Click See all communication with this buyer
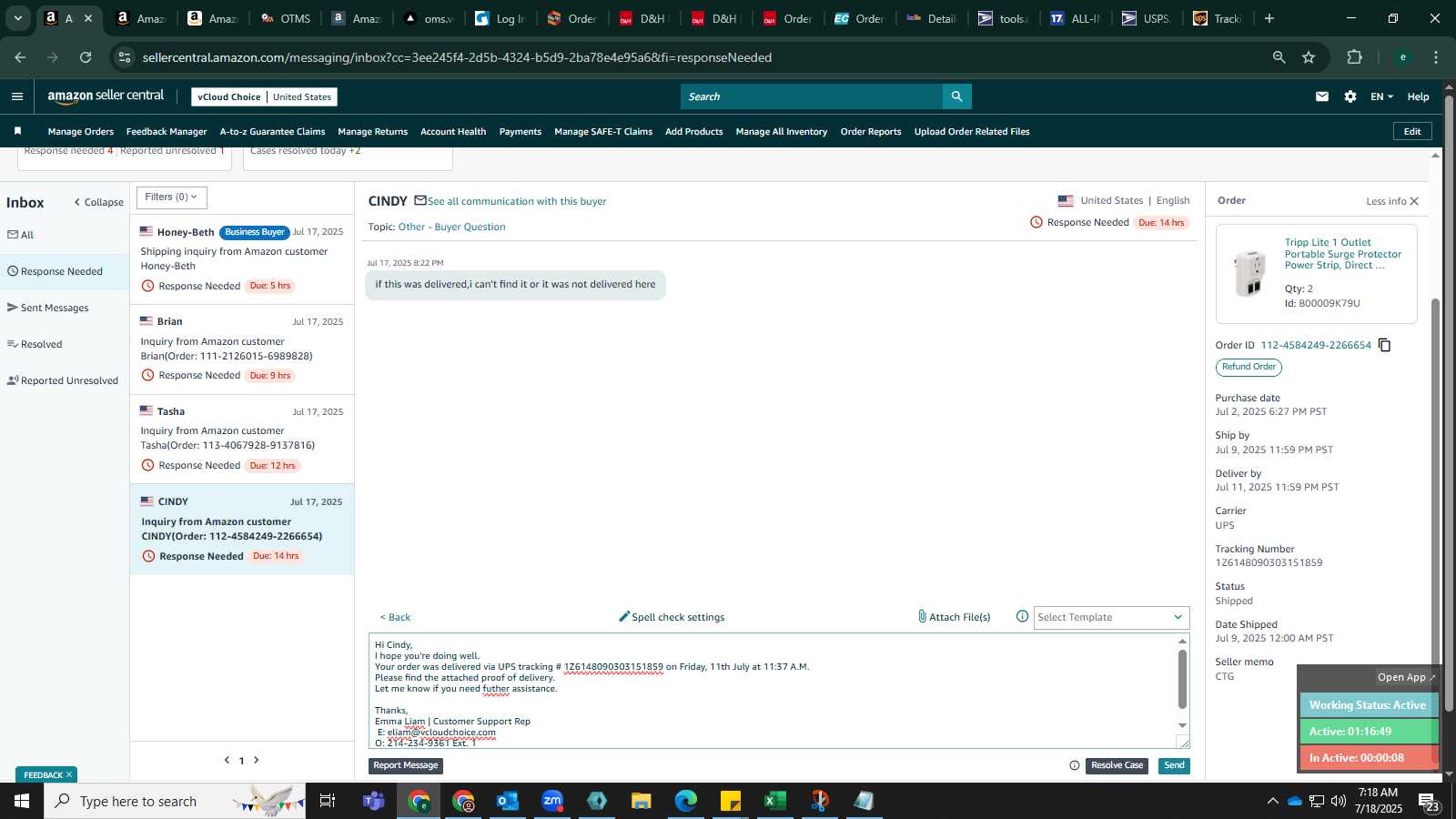Viewport: 1456px width, 819px height. tap(517, 202)
